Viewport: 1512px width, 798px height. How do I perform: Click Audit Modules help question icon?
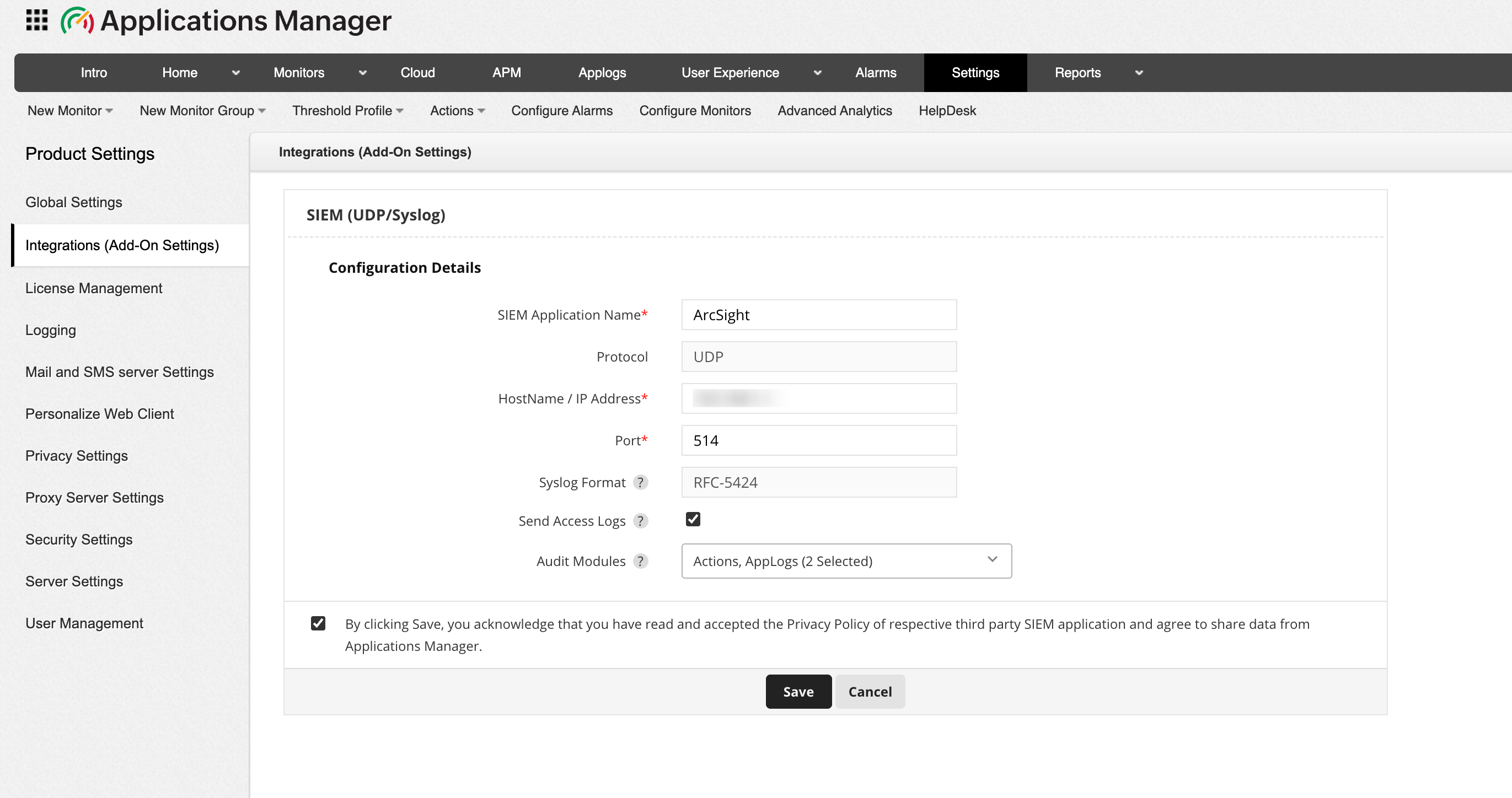coord(640,562)
